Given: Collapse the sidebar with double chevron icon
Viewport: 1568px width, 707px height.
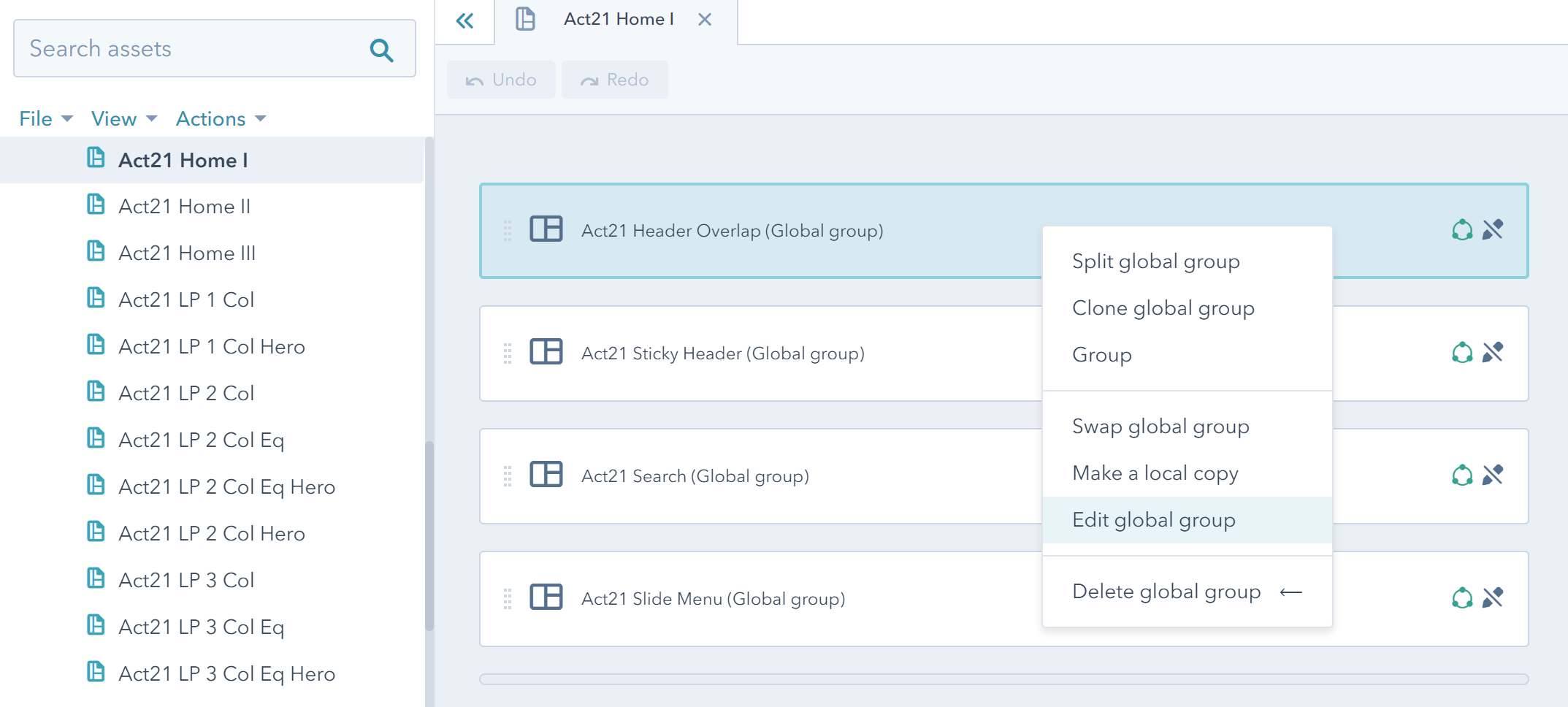Looking at the screenshot, I should click(464, 20).
